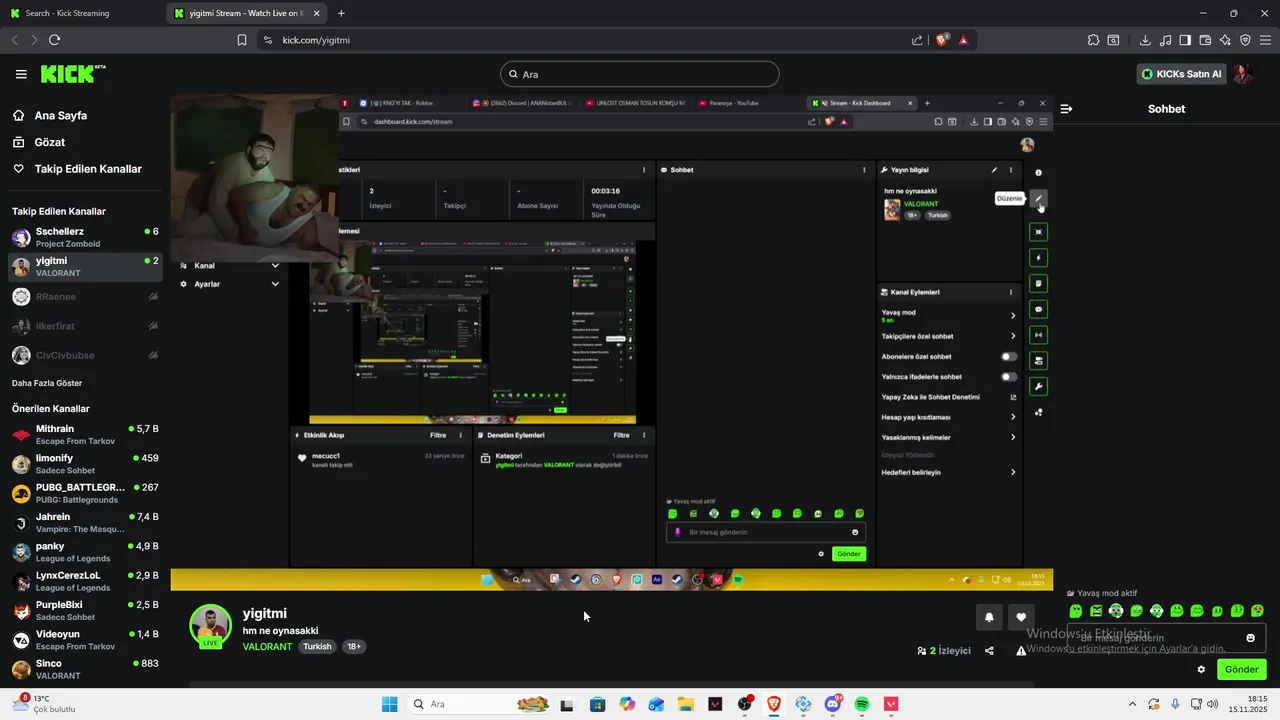Select the first green Kick emote
Image resolution: width=1280 pixels, height=720 pixels.
coord(1076,611)
